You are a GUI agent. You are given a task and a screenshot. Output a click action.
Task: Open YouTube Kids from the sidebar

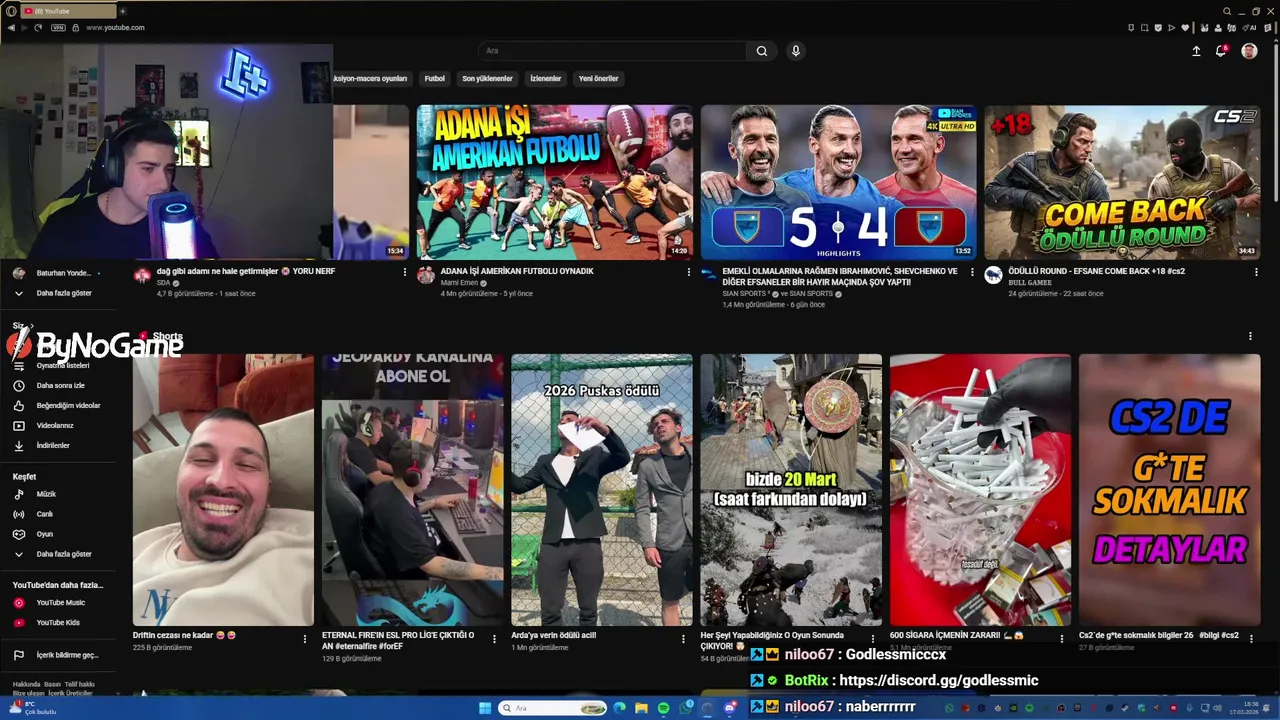58,623
